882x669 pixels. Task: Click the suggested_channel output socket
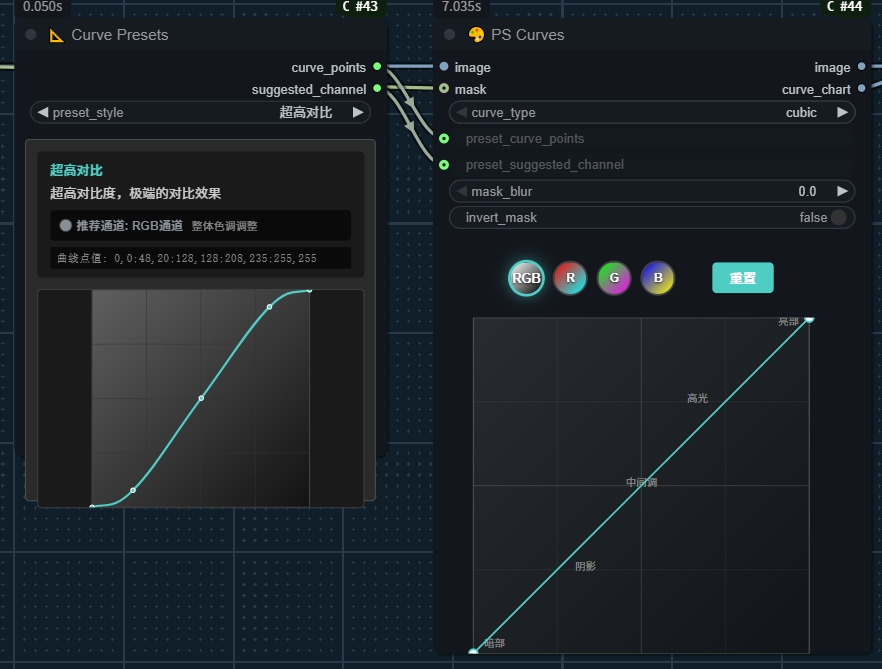coord(377,88)
